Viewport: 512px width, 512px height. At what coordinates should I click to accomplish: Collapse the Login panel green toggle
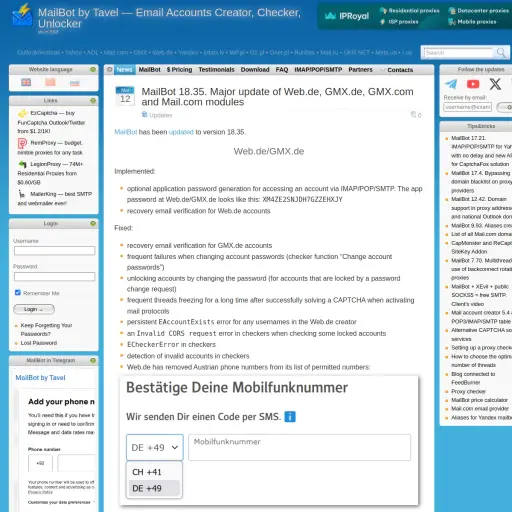pyautogui.click(x=93, y=223)
